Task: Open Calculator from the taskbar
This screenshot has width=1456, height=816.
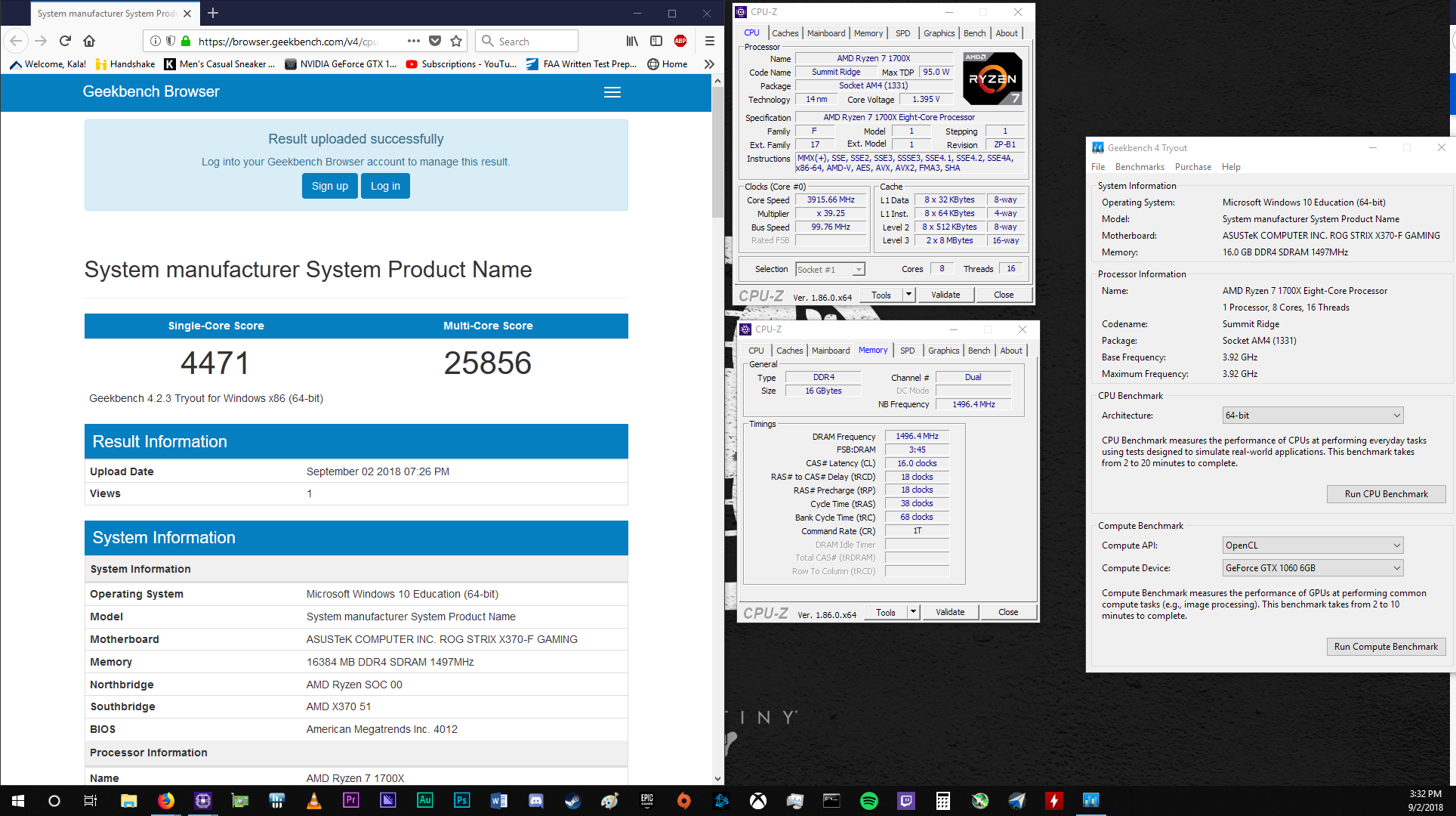Action: [x=942, y=801]
